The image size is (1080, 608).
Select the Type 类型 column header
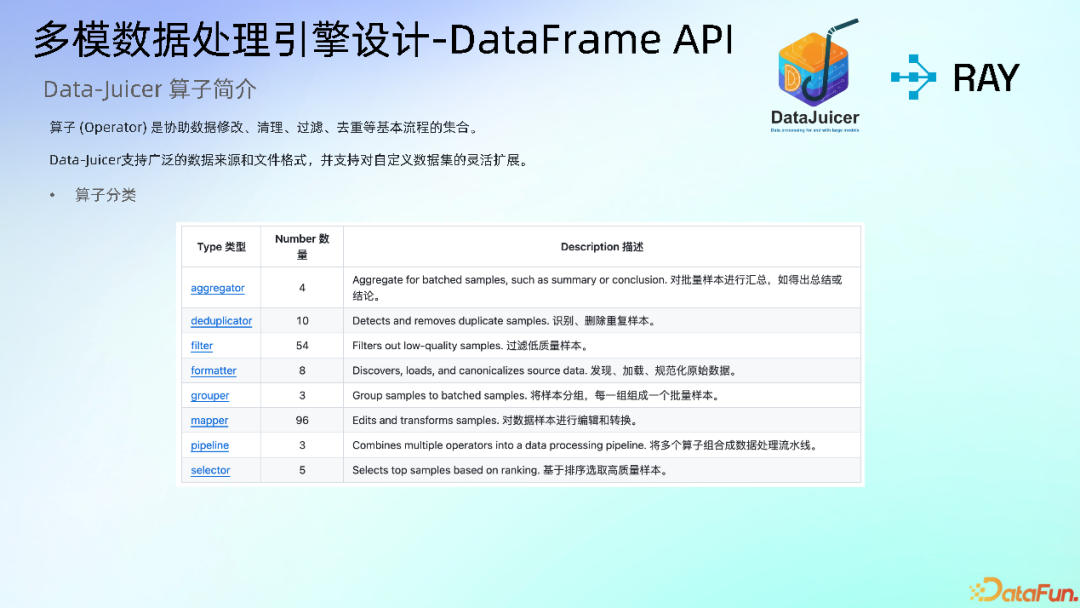click(220, 246)
